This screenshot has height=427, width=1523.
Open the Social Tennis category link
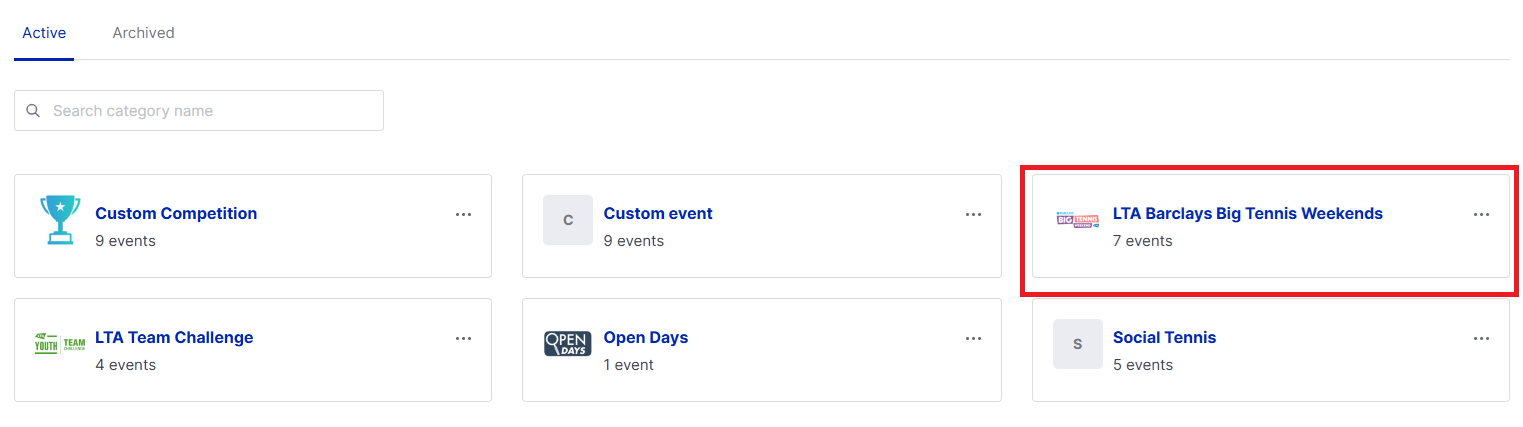pyautogui.click(x=1164, y=337)
